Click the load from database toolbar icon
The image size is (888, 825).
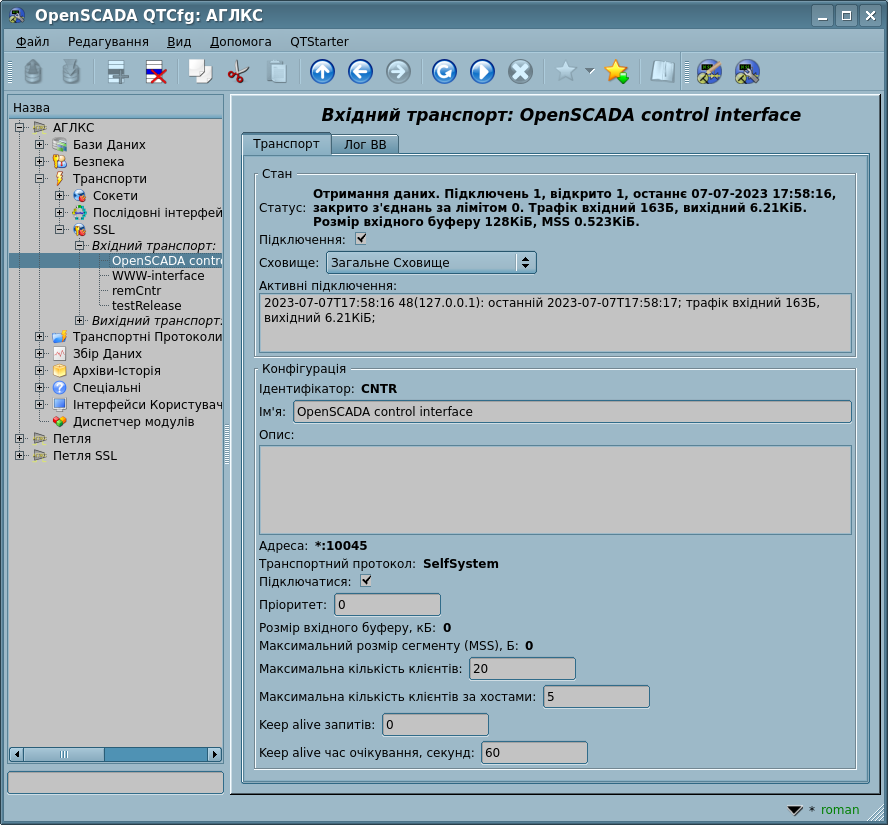33,72
